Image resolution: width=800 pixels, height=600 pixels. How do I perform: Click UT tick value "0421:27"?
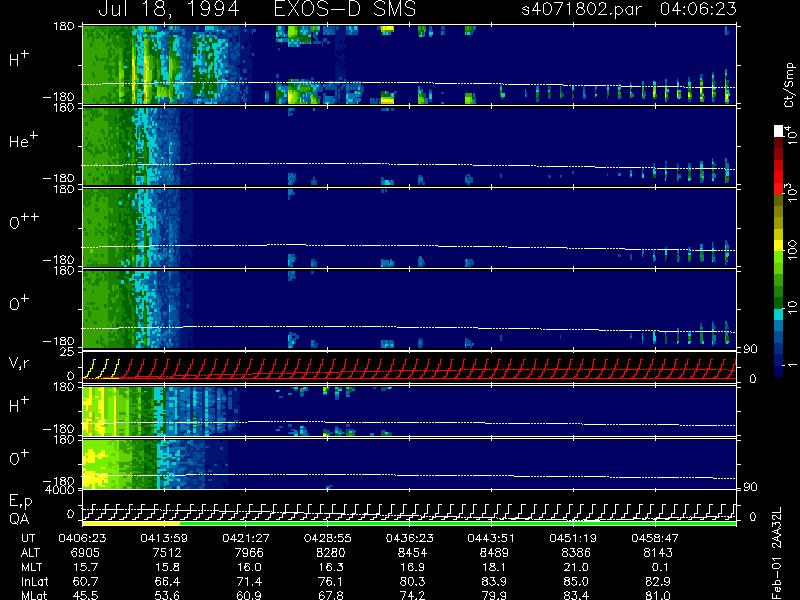246,538
